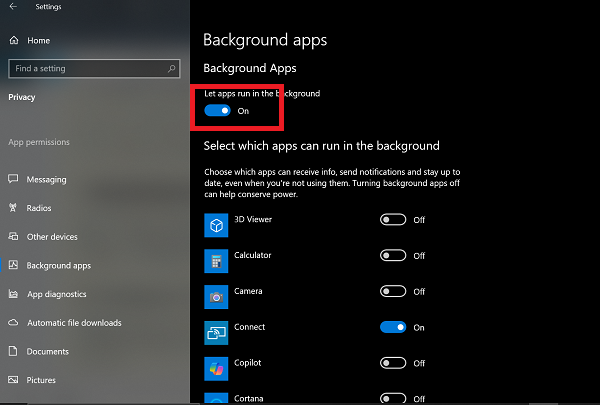The width and height of the screenshot is (600, 405).
Task: Turn off Let apps run in background
Action: [x=217, y=111]
